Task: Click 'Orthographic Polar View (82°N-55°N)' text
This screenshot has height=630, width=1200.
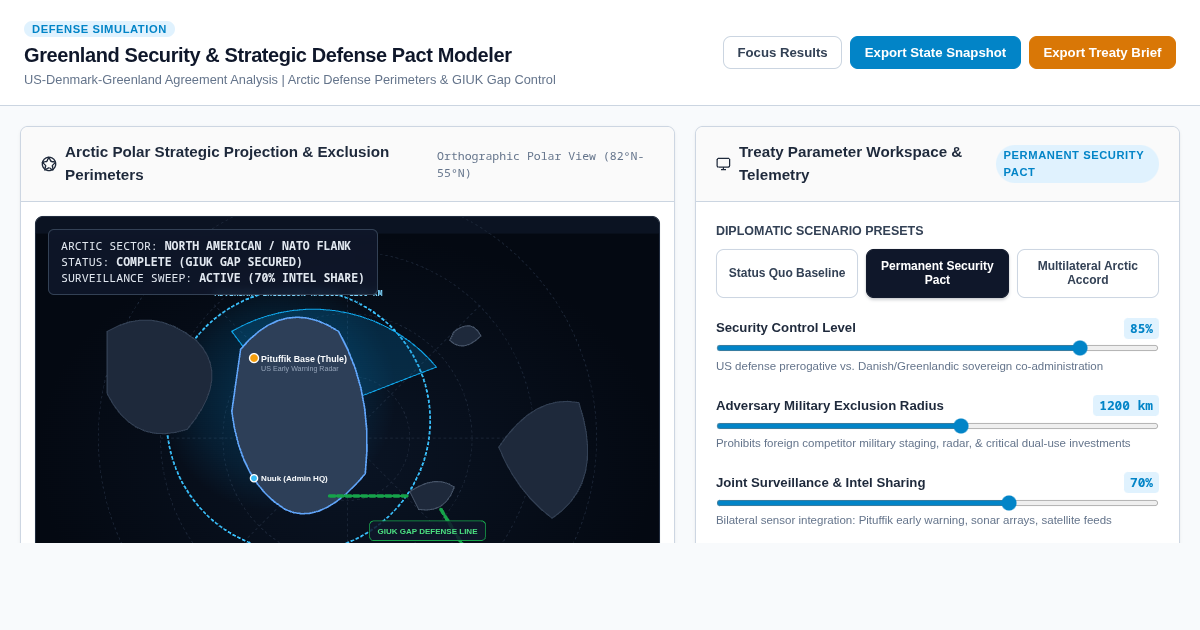Action: click(541, 165)
